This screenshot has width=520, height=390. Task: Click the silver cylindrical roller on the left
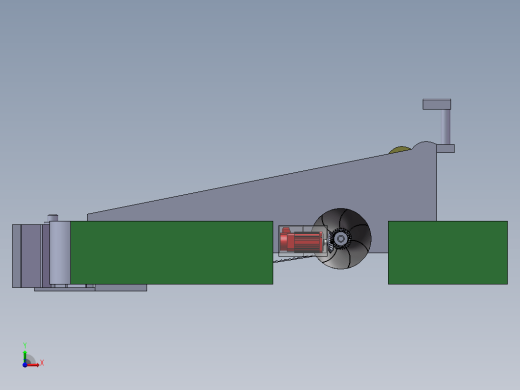60,253
